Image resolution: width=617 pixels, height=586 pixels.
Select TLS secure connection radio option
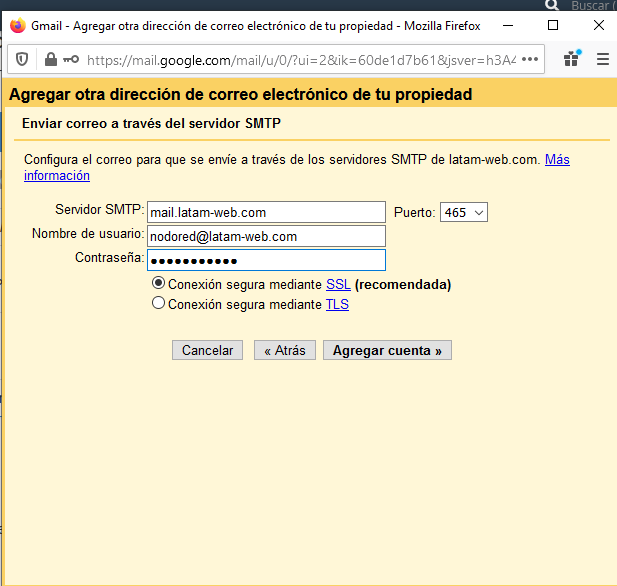coord(158,303)
